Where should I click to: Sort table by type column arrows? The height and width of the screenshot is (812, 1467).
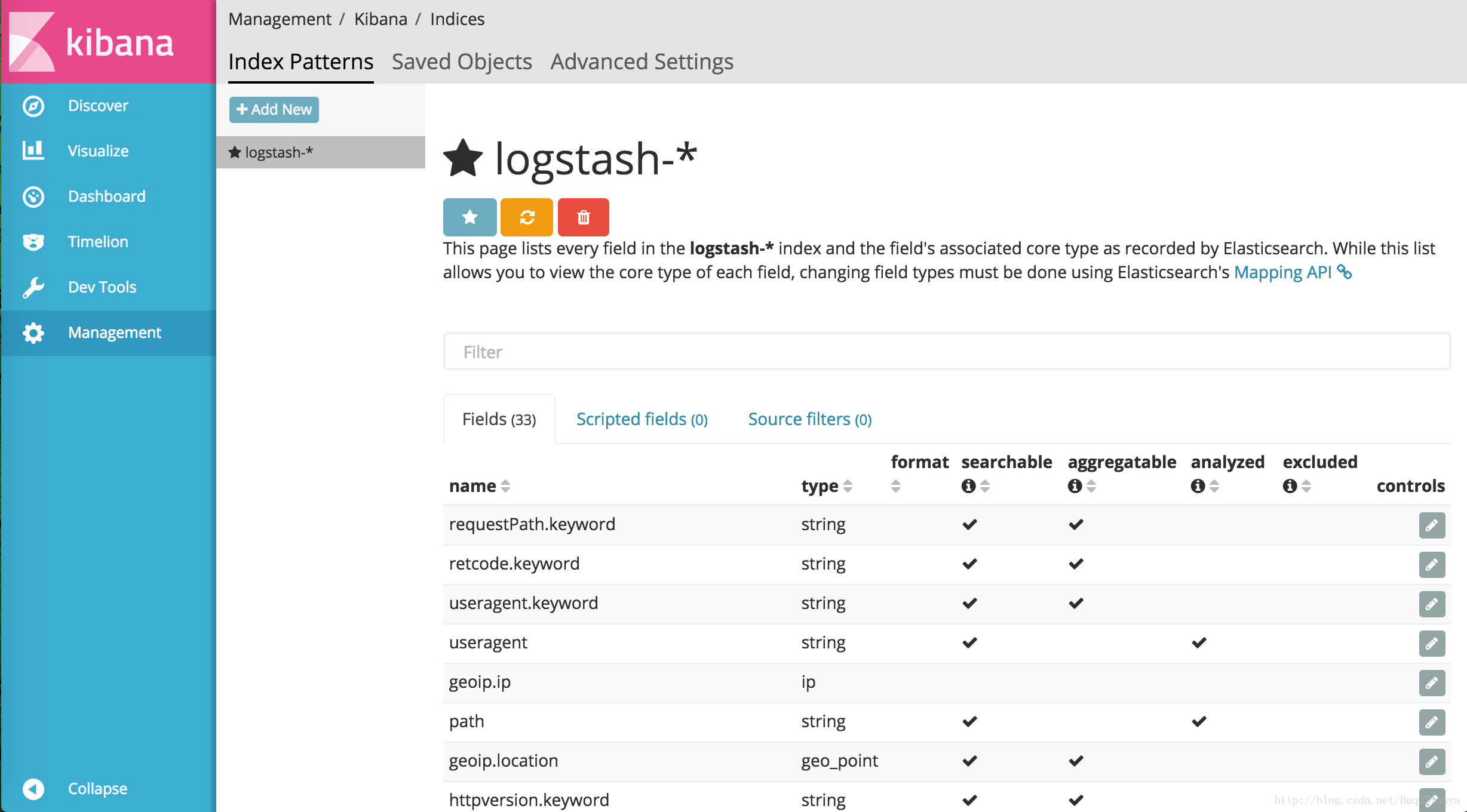click(x=848, y=486)
